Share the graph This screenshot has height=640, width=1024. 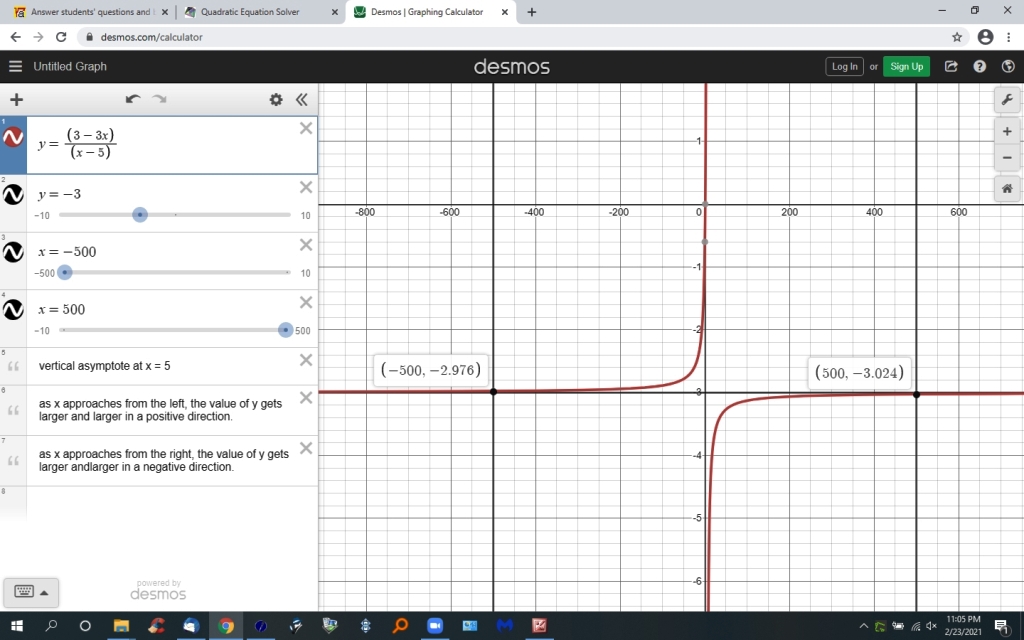[951, 66]
